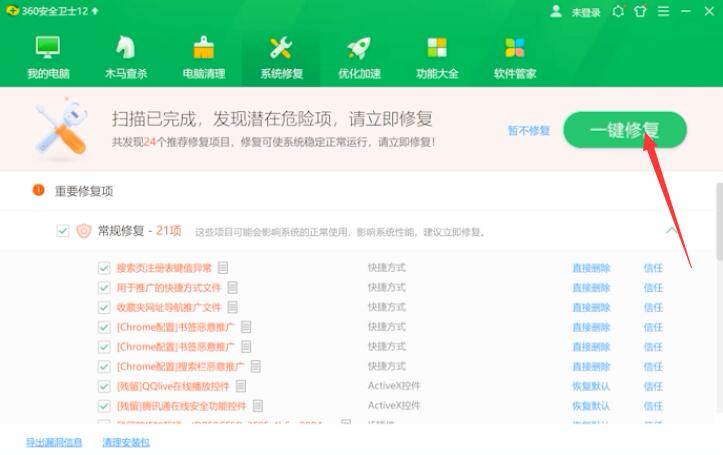The width and height of the screenshot is (723, 455).
Task: Click 直接删除 for [Chrome配置]搜索栏恶意推广
Action: [x=591, y=366]
